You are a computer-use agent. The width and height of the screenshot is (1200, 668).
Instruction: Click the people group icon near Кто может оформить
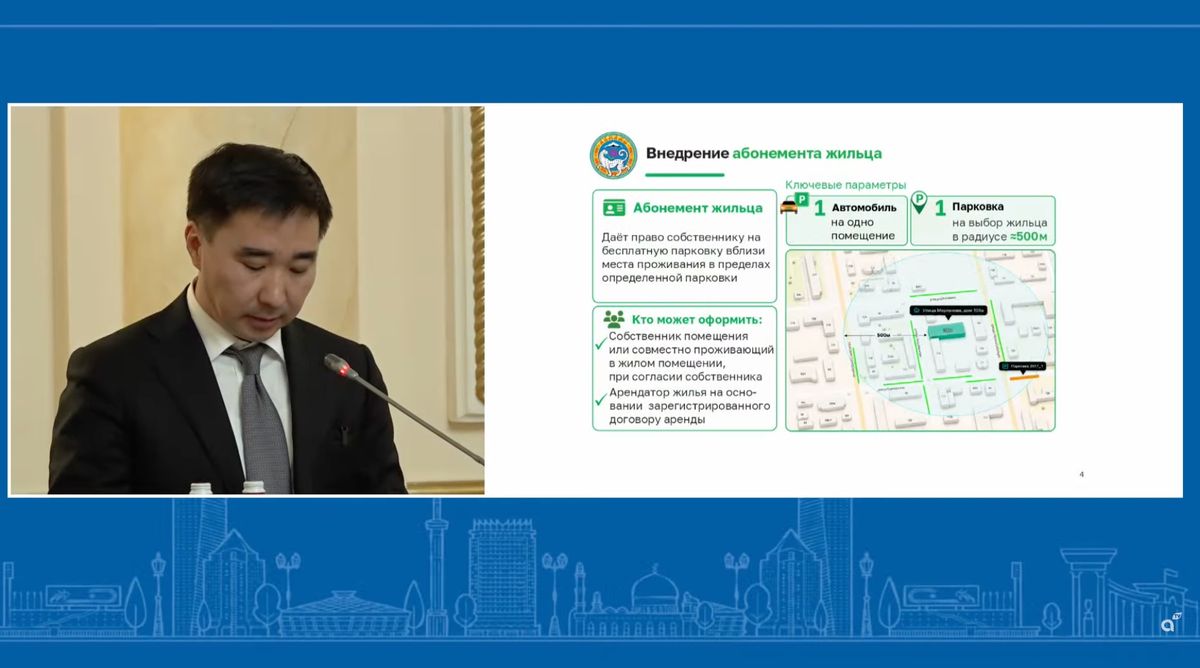pos(614,319)
